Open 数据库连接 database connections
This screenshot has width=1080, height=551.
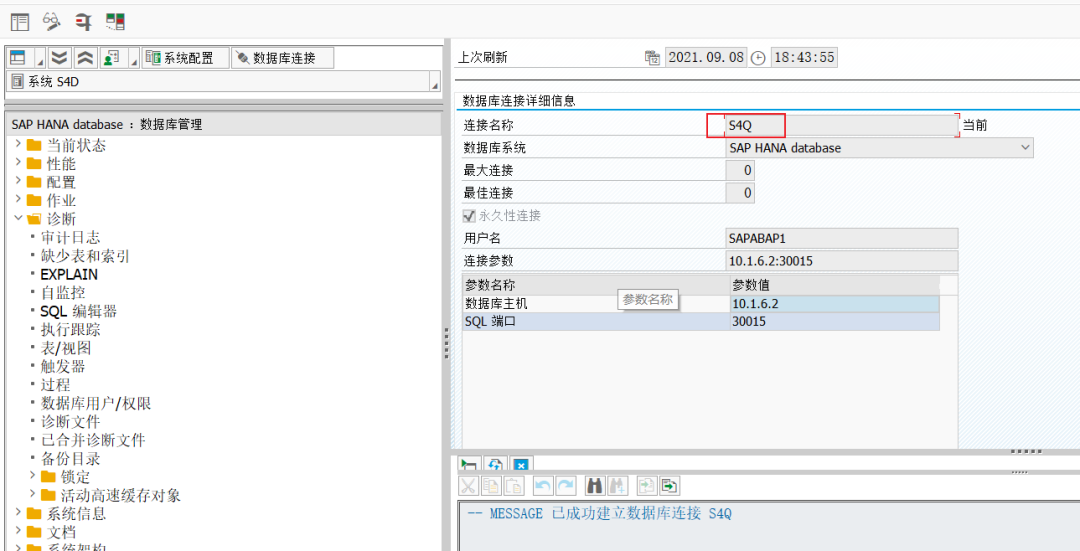pyautogui.click(x=283, y=58)
